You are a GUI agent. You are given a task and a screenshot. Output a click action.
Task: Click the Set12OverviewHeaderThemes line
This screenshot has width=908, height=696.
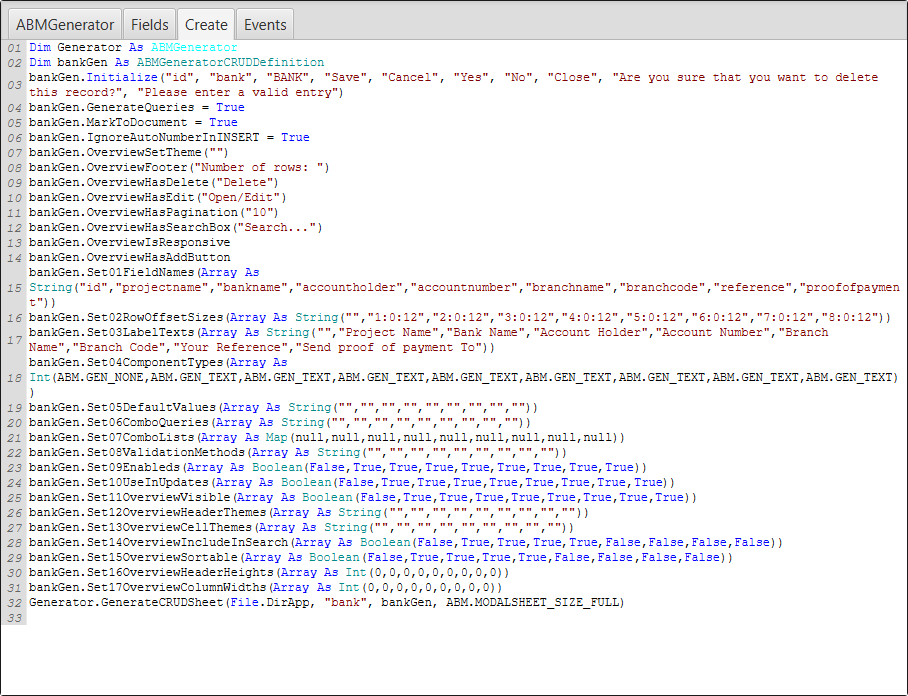pyautogui.click(x=309, y=513)
